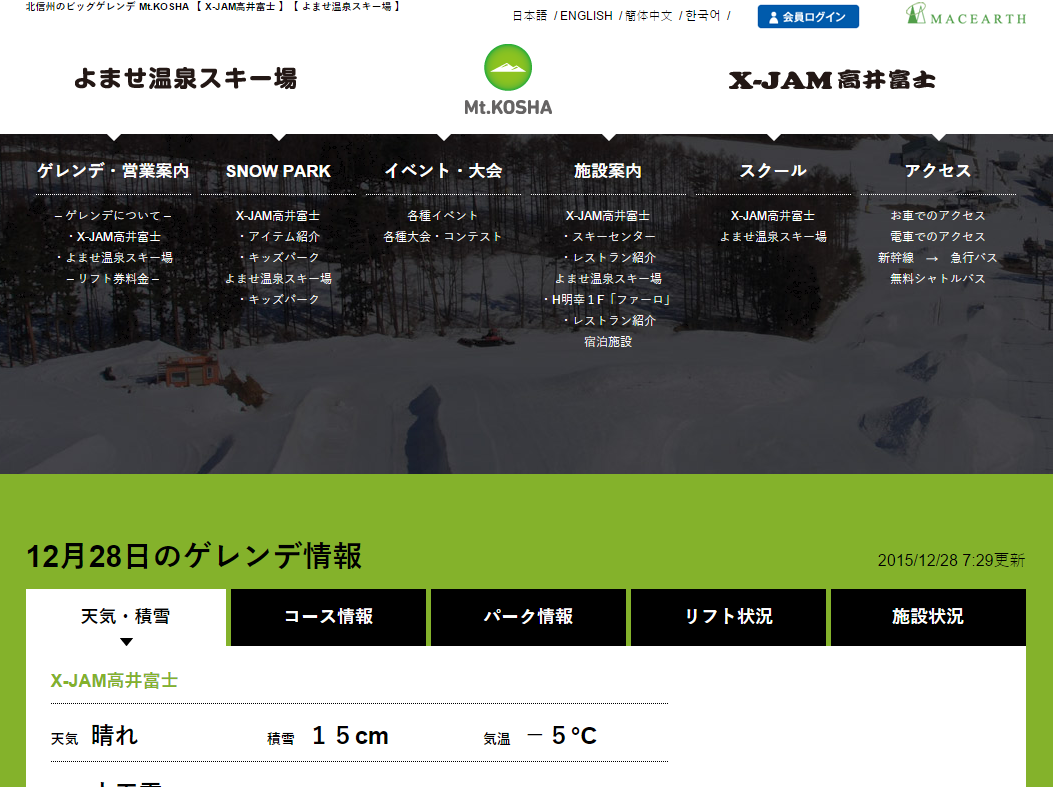Open よませ温泉スキー場 under スクール
The width and height of the screenshot is (1053, 787).
click(773, 236)
